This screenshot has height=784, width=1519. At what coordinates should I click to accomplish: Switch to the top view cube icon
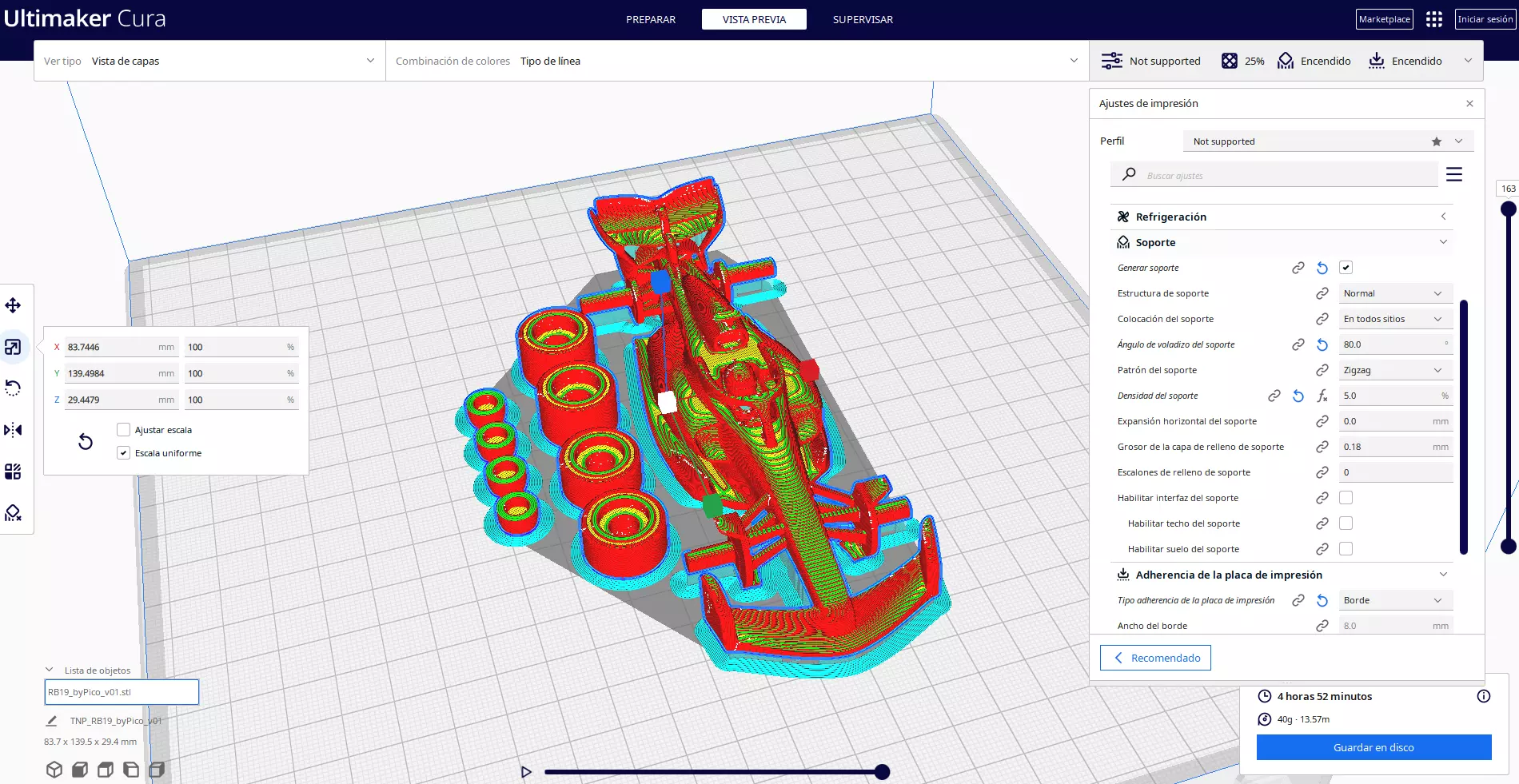coord(106,770)
